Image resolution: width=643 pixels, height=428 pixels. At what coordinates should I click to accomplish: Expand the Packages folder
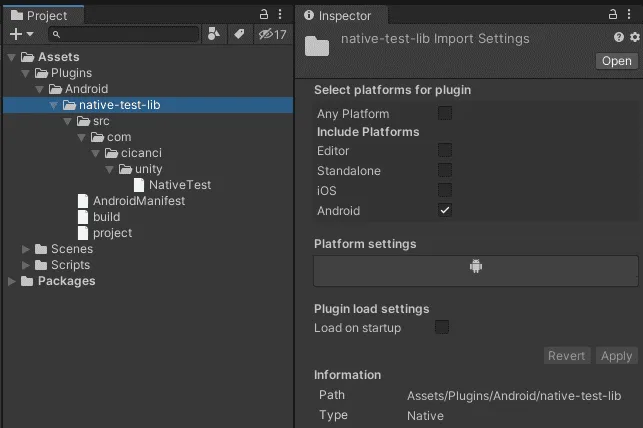(x=12, y=281)
